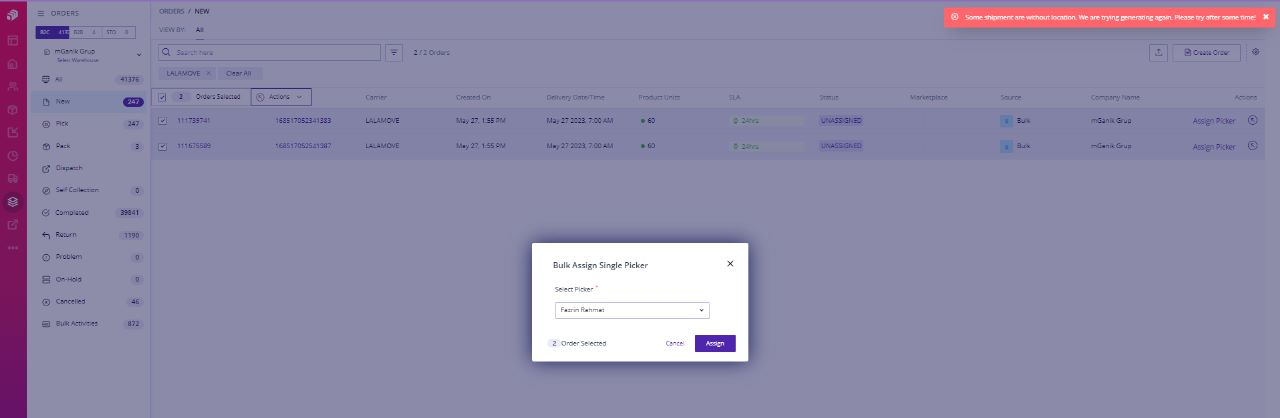Open the All orders sidebar item

click(x=91, y=79)
